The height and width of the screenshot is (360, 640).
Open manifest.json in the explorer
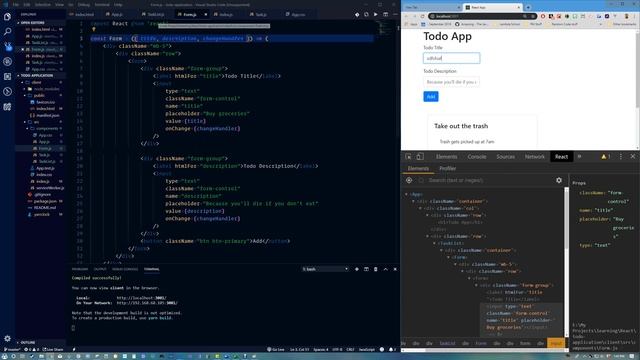pos(47,116)
